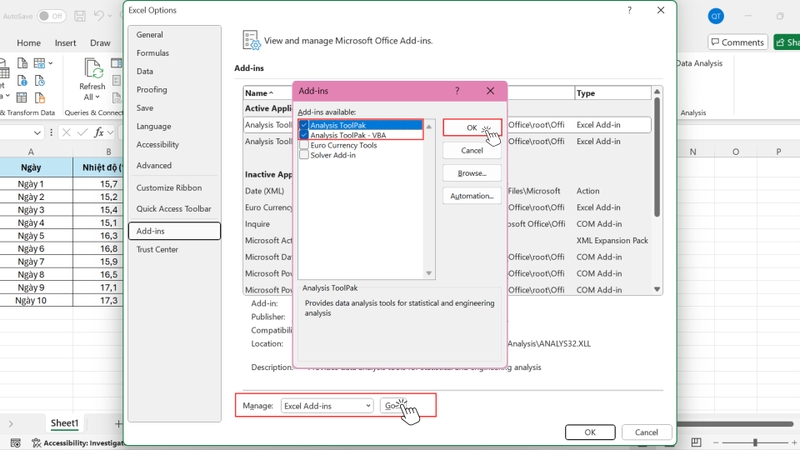Click the Add-ins available list scroll down arrow
The image size is (800, 450).
pyautogui.click(x=429, y=273)
